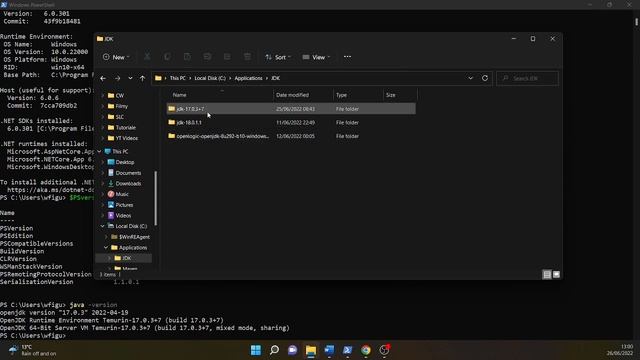Open the New item dropdown

coord(116,57)
